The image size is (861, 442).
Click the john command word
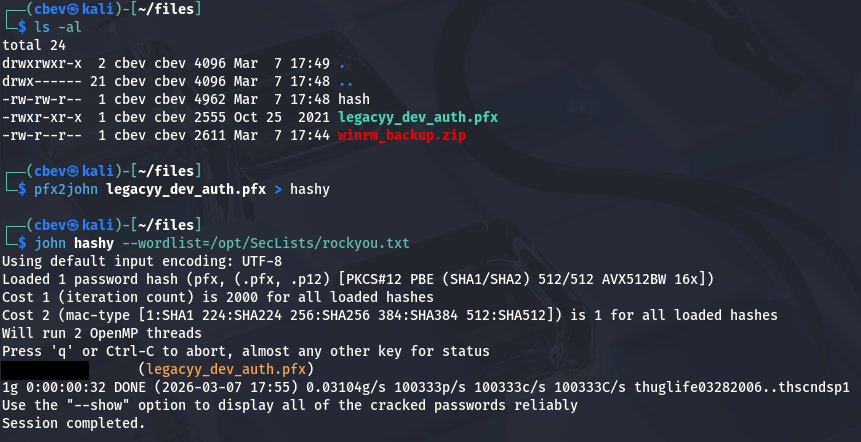coord(48,242)
